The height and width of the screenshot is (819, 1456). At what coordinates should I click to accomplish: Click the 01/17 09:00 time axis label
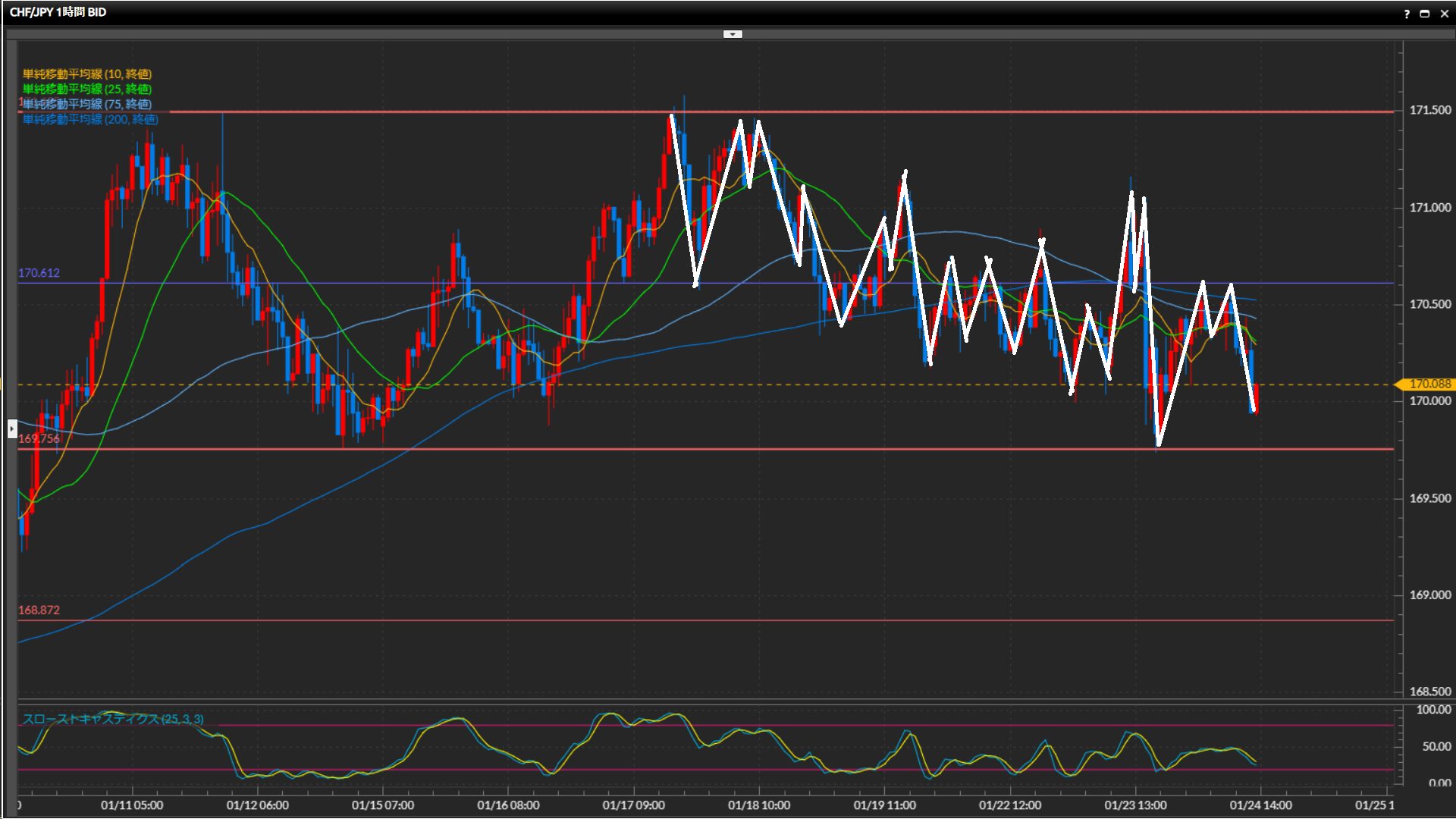coord(633,805)
